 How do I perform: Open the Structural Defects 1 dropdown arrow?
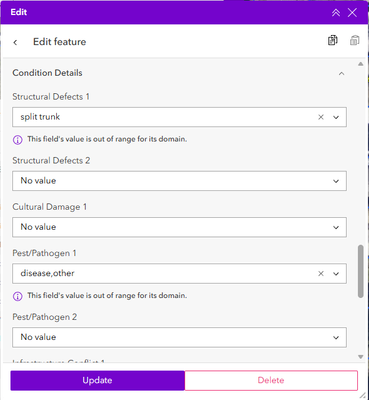pyautogui.click(x=336, y=117)
